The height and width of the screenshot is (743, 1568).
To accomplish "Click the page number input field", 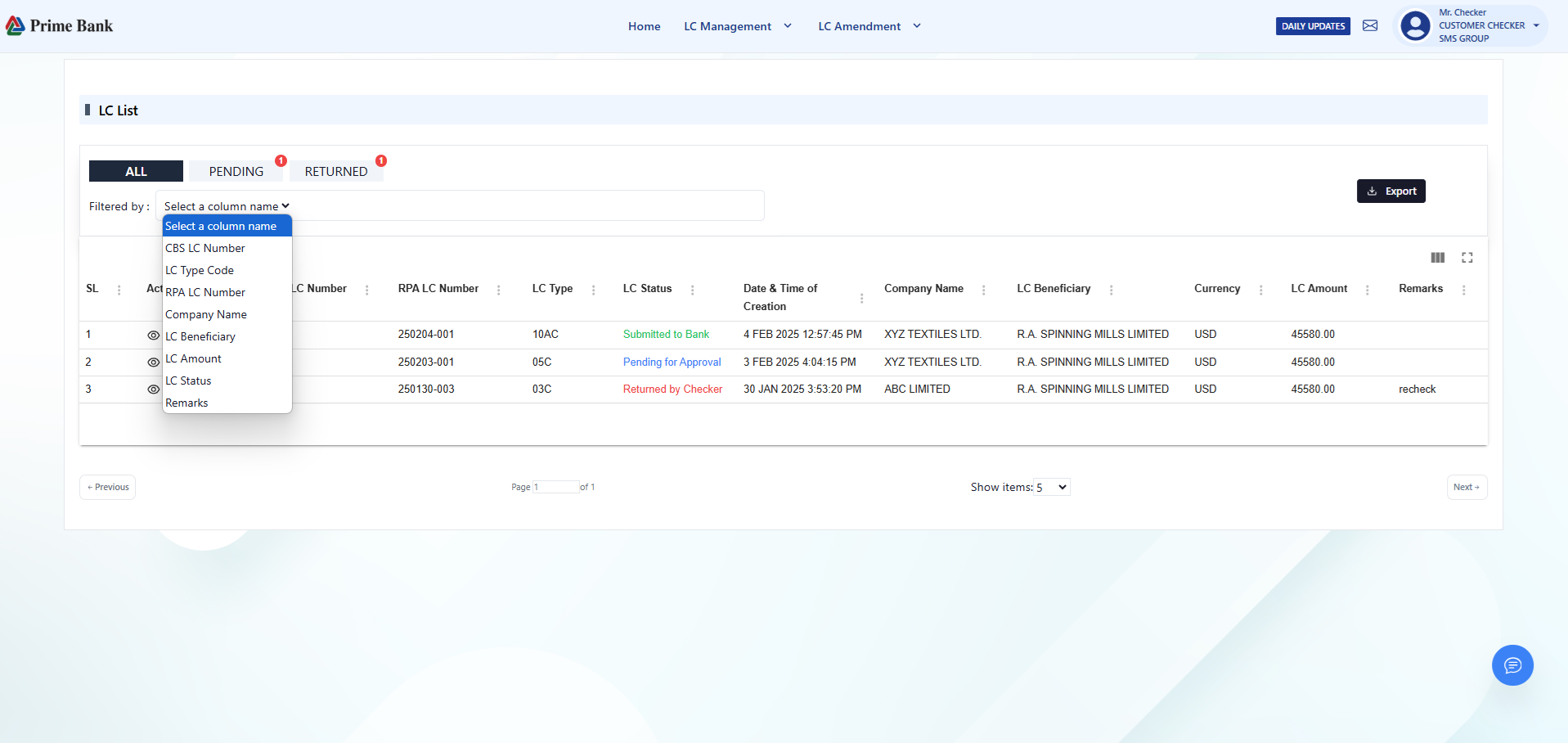I will click(x=555, y=487).
